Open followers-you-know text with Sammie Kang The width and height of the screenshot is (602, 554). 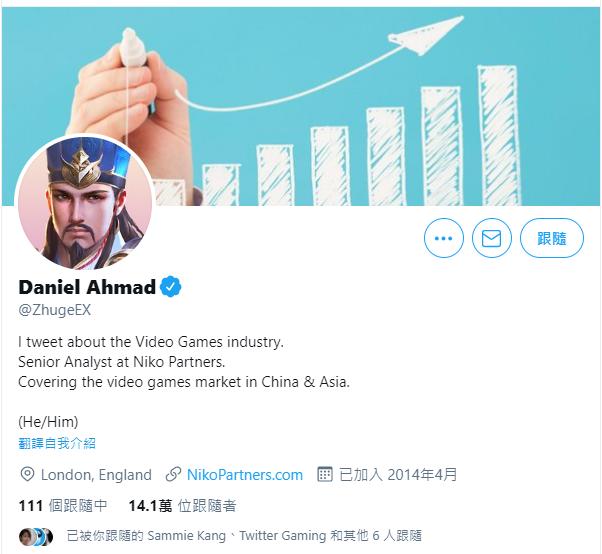244,536
